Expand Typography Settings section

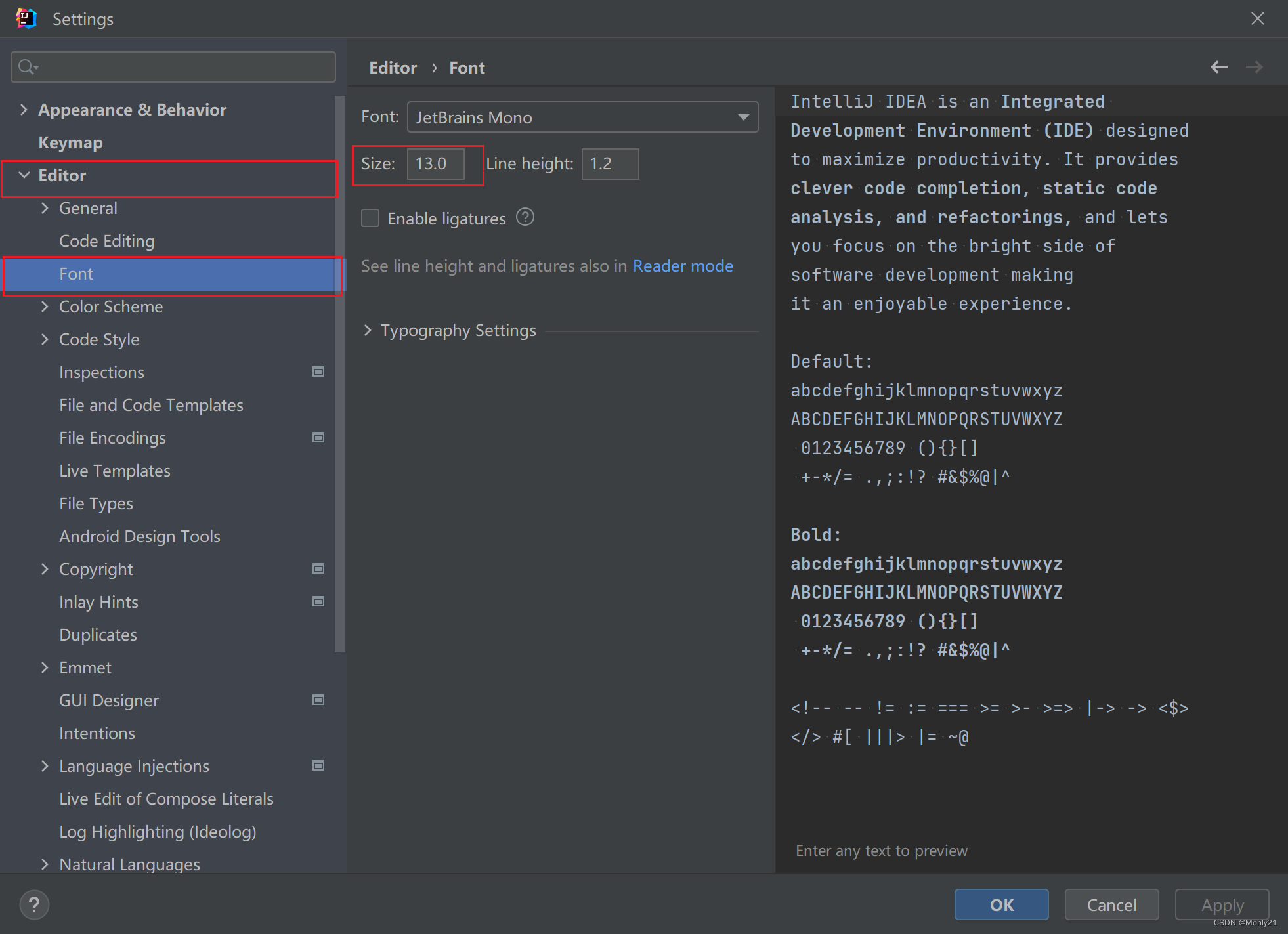point(368,330)
